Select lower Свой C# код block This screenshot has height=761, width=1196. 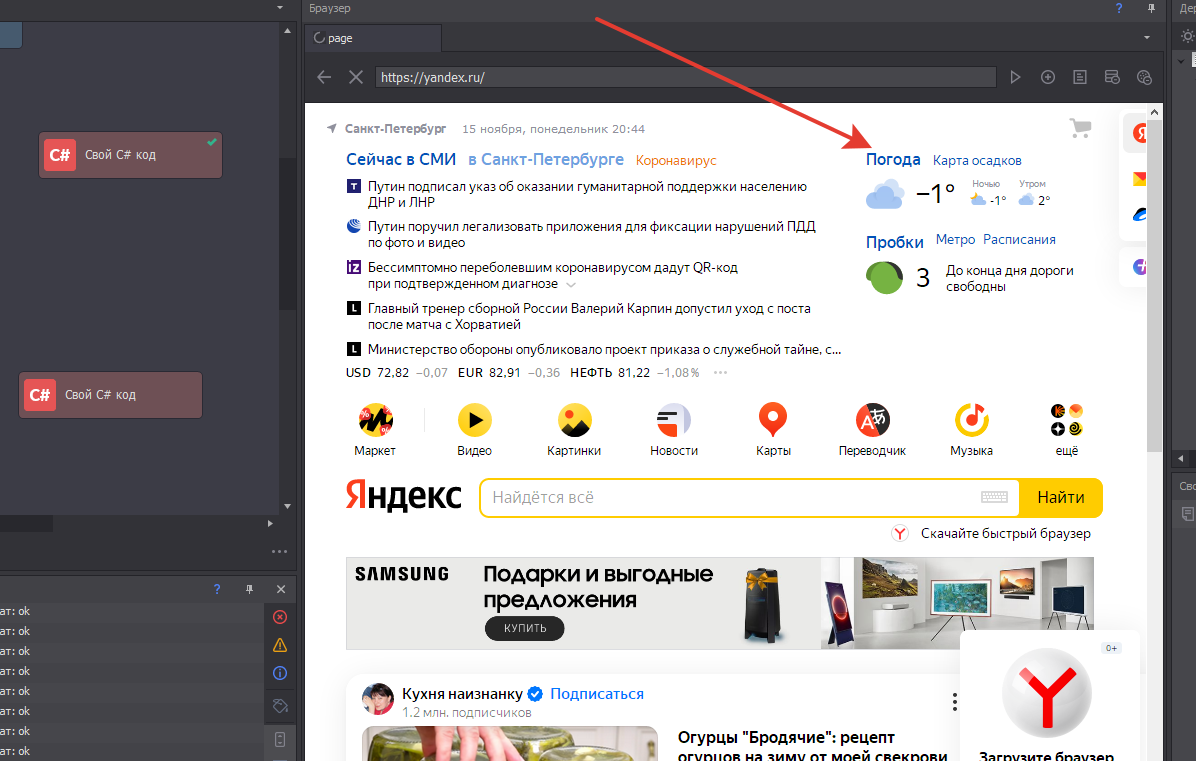[x=111, y=395]
